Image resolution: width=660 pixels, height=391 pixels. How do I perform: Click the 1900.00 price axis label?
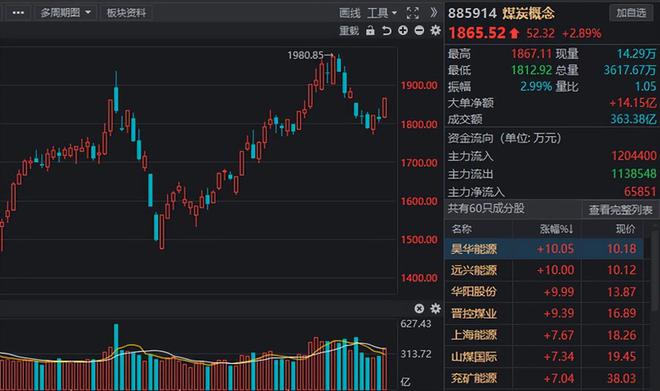419,85
